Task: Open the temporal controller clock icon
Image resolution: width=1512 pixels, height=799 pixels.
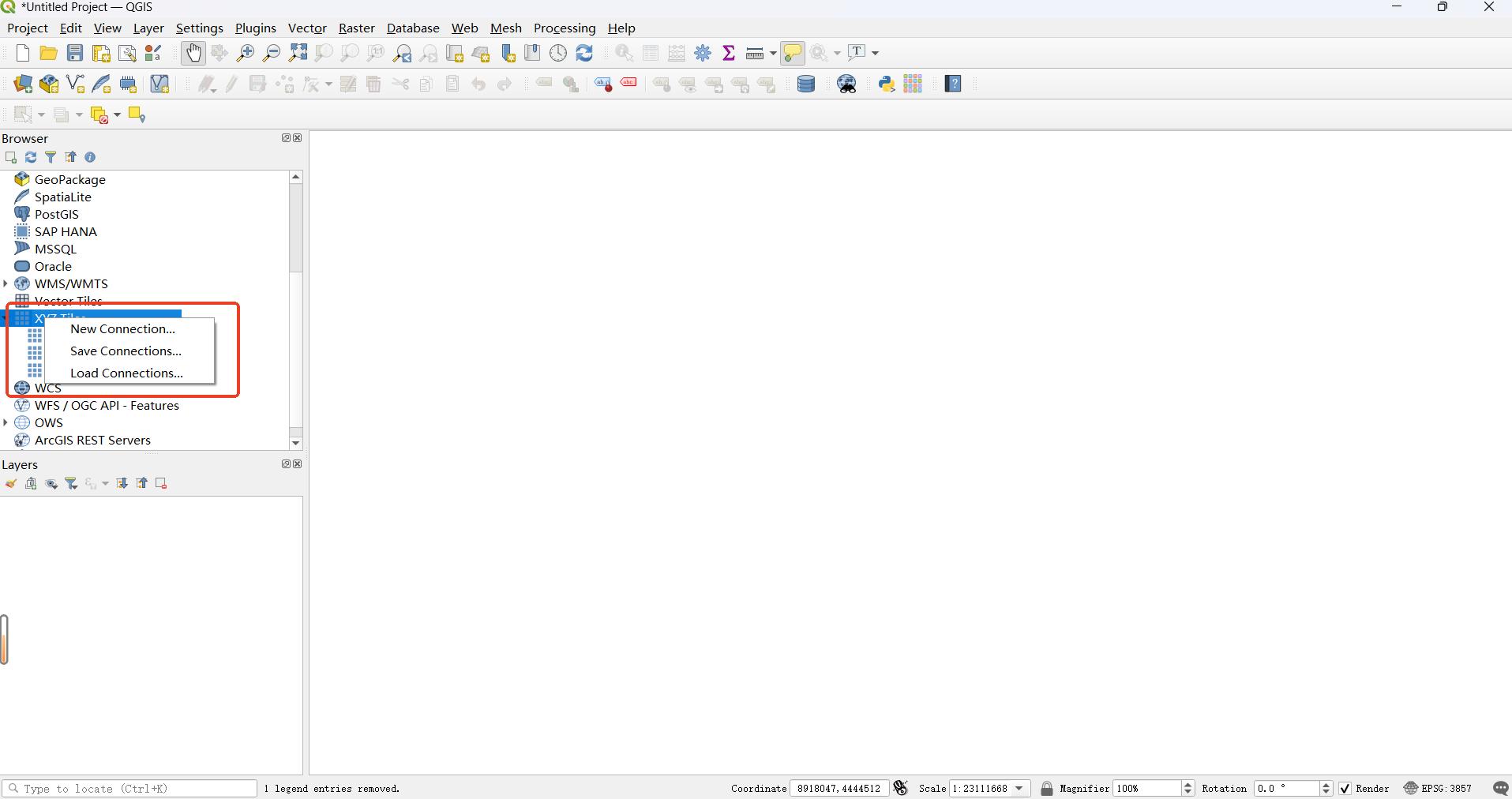Action: [558, 53]
